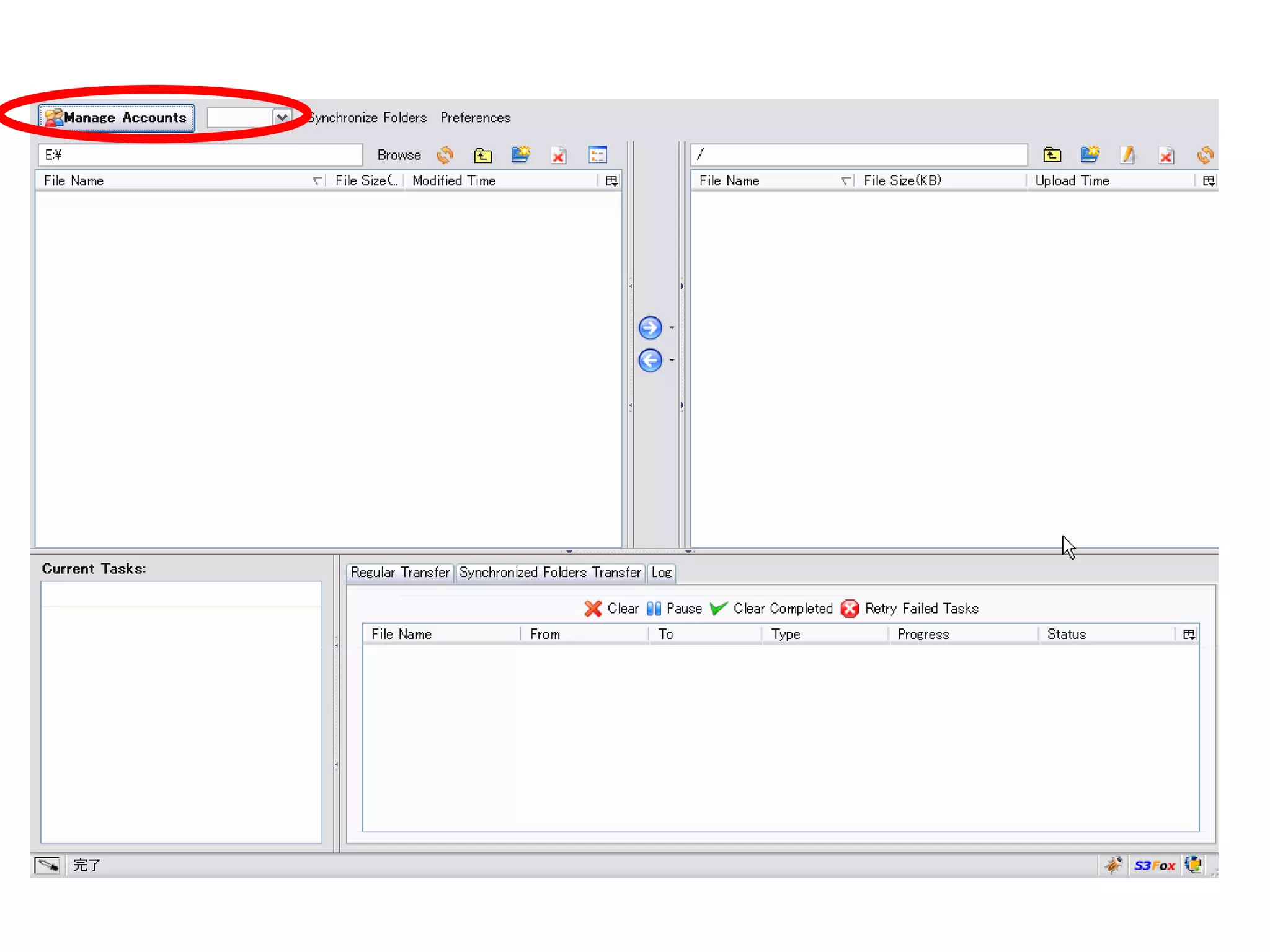Click the local pane filter list icon
Viewport: 1270px width, 952px height.
[598, 155]
